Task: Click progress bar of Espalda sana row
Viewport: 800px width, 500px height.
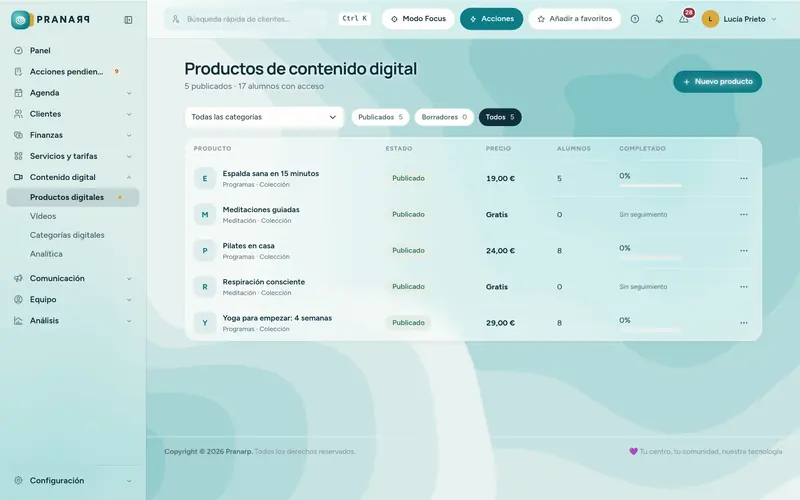Action: tap(650, 185)
